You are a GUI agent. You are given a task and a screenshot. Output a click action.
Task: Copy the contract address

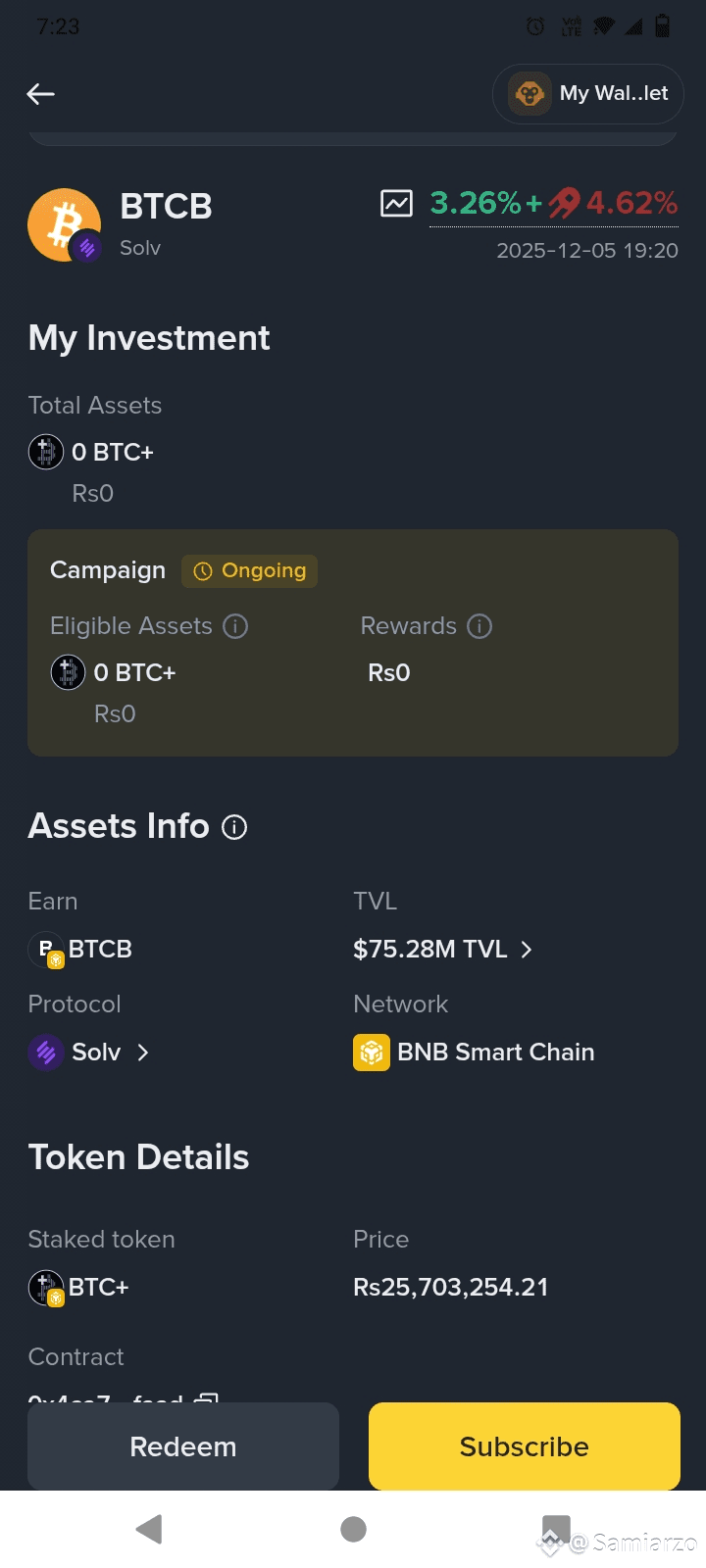(206, 1396)
